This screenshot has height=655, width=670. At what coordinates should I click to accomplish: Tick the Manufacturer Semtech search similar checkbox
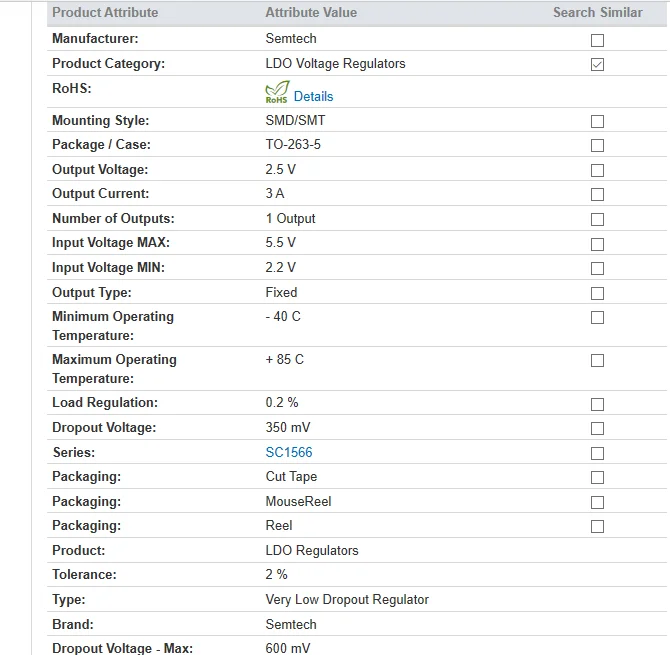click(x=597, y=40)
